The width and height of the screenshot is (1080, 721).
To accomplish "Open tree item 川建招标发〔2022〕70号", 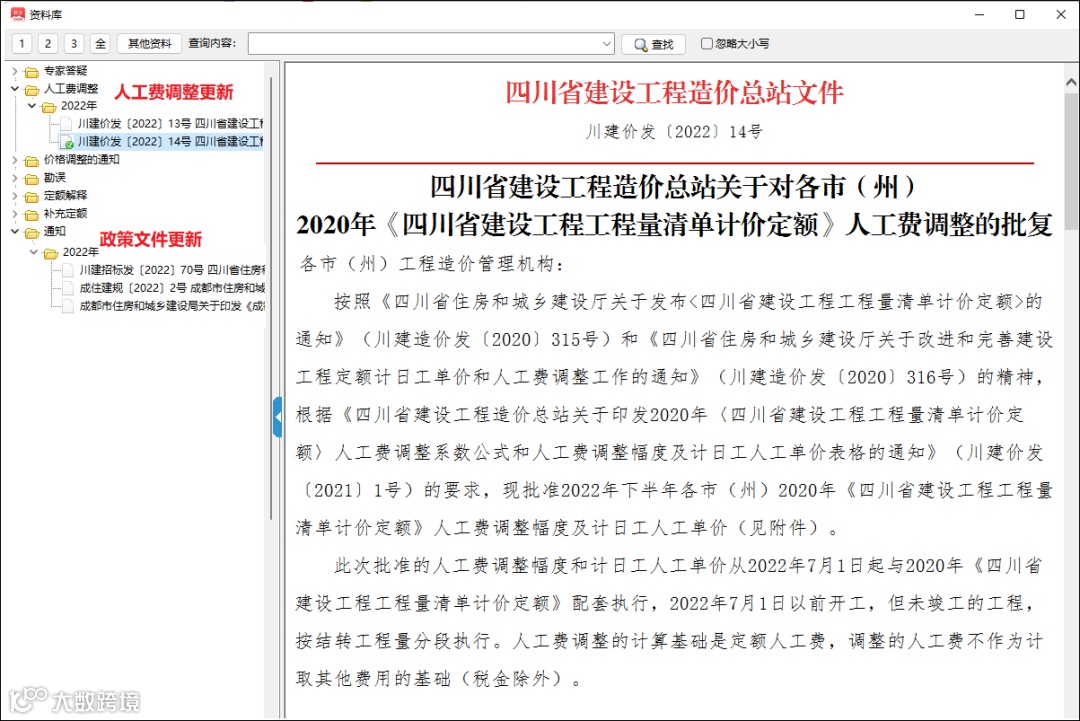I will (172, 270).
